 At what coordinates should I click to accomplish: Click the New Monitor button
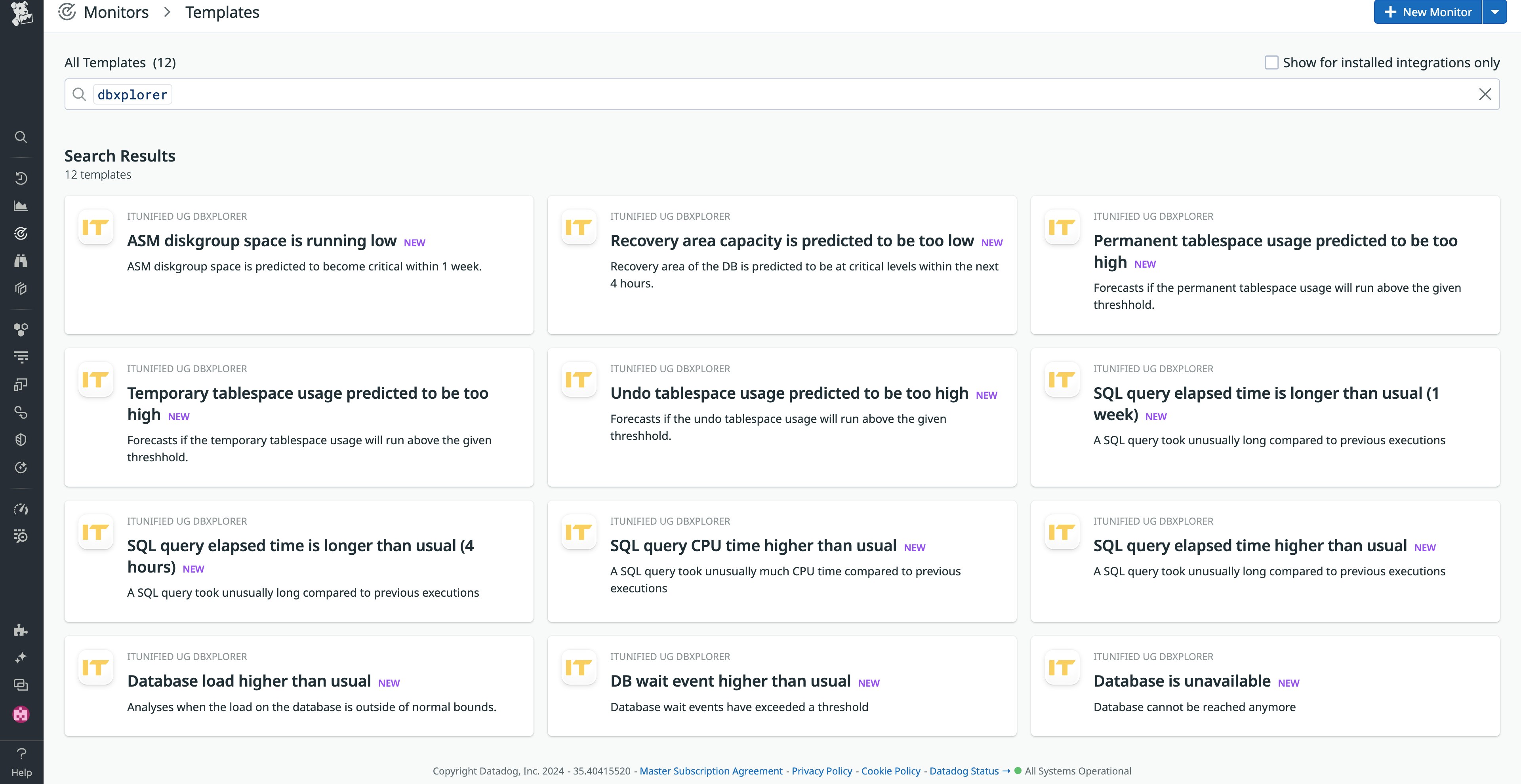(x=1428, y=12)
